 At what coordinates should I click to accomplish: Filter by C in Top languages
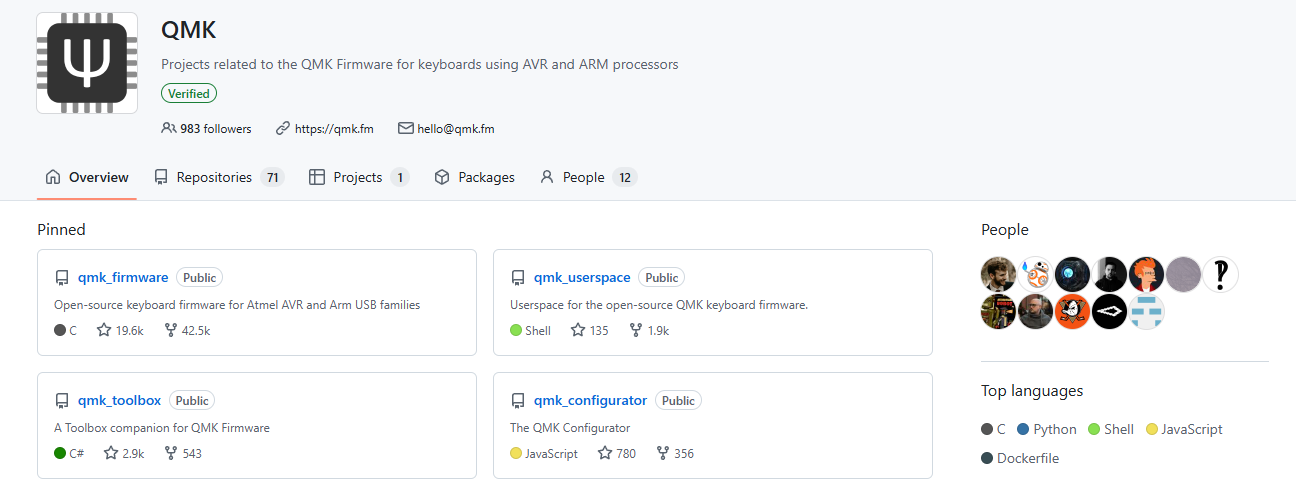994,429
